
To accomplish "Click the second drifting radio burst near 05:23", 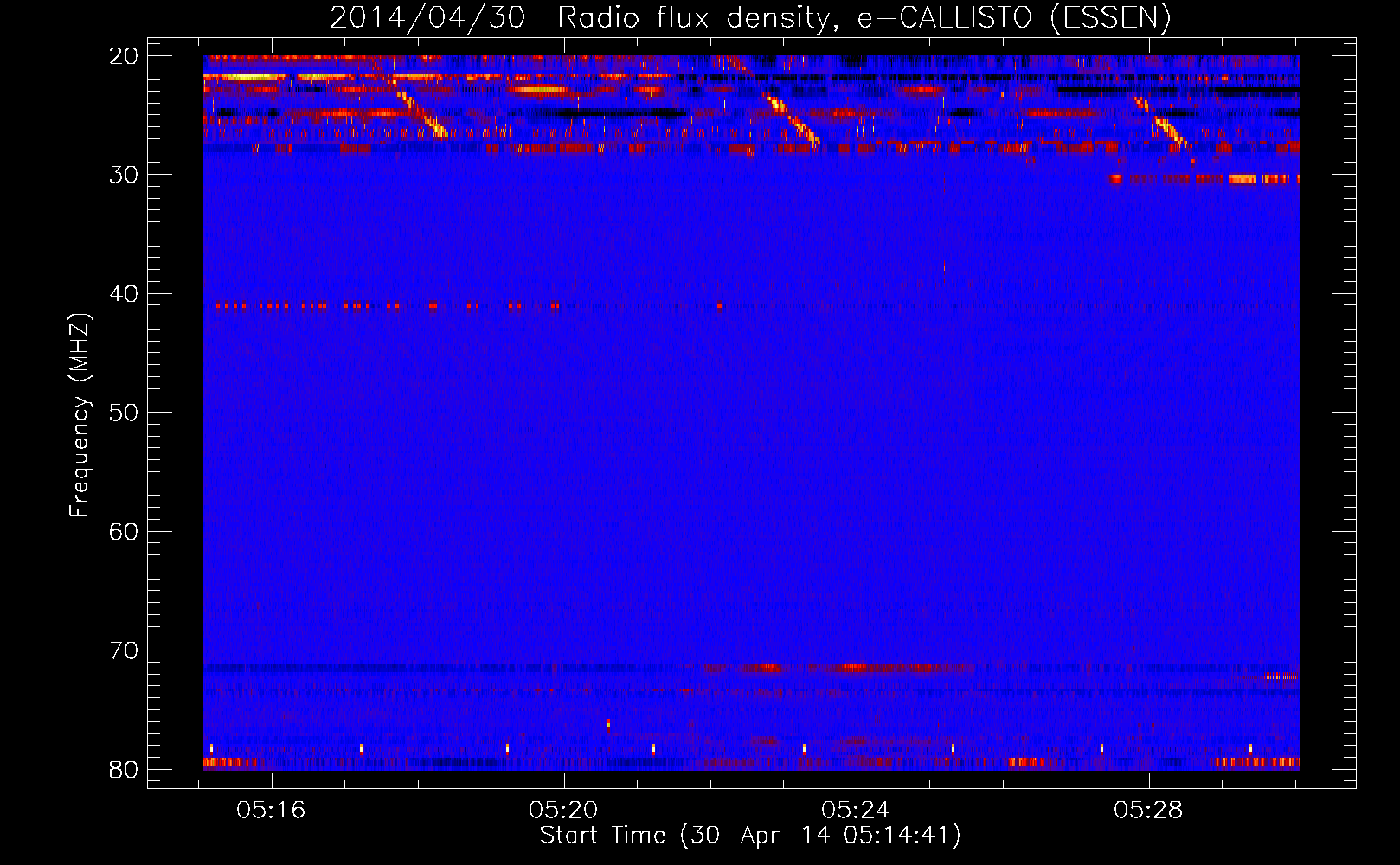I will [x=793, y=120].
